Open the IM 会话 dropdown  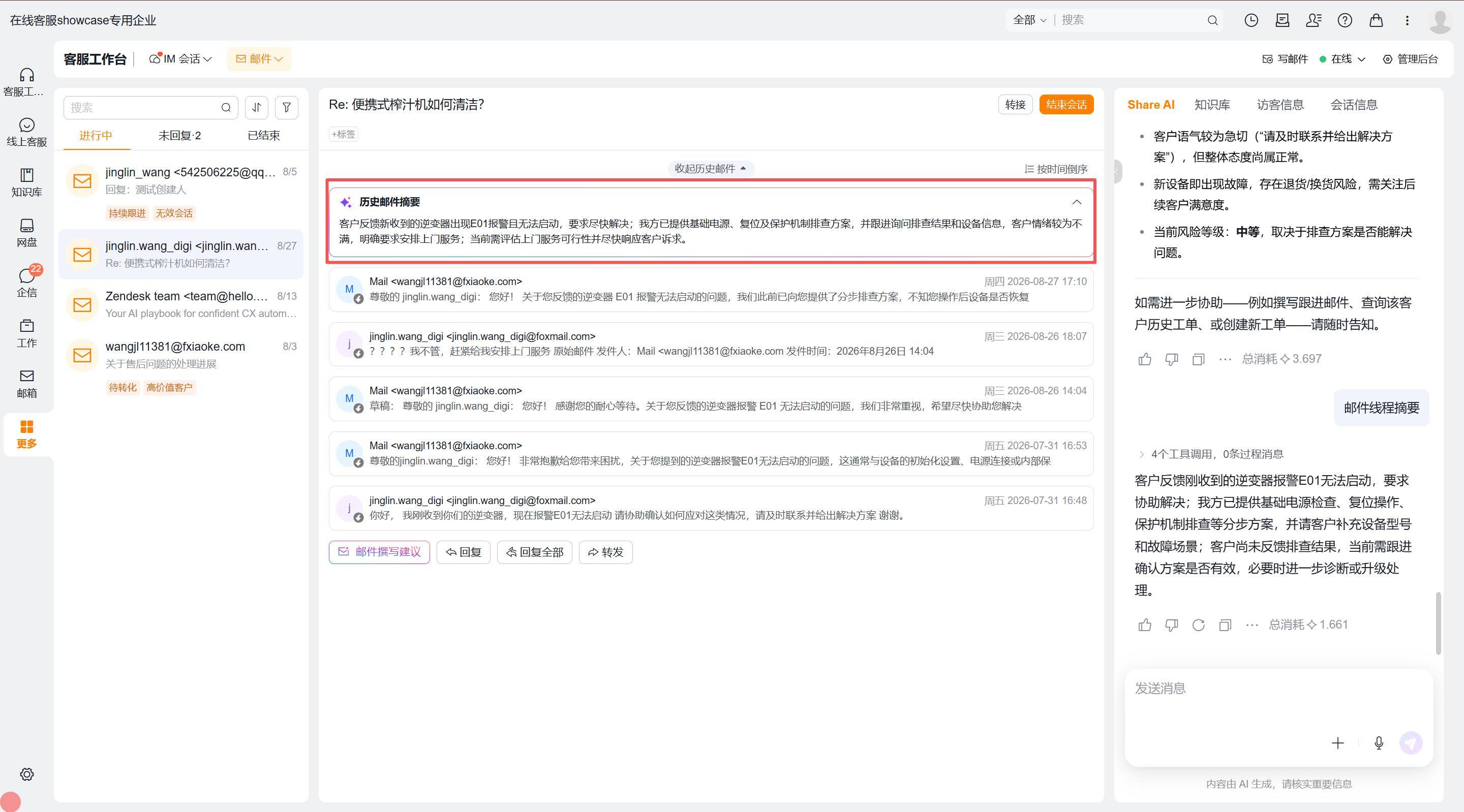click(180, 59)
